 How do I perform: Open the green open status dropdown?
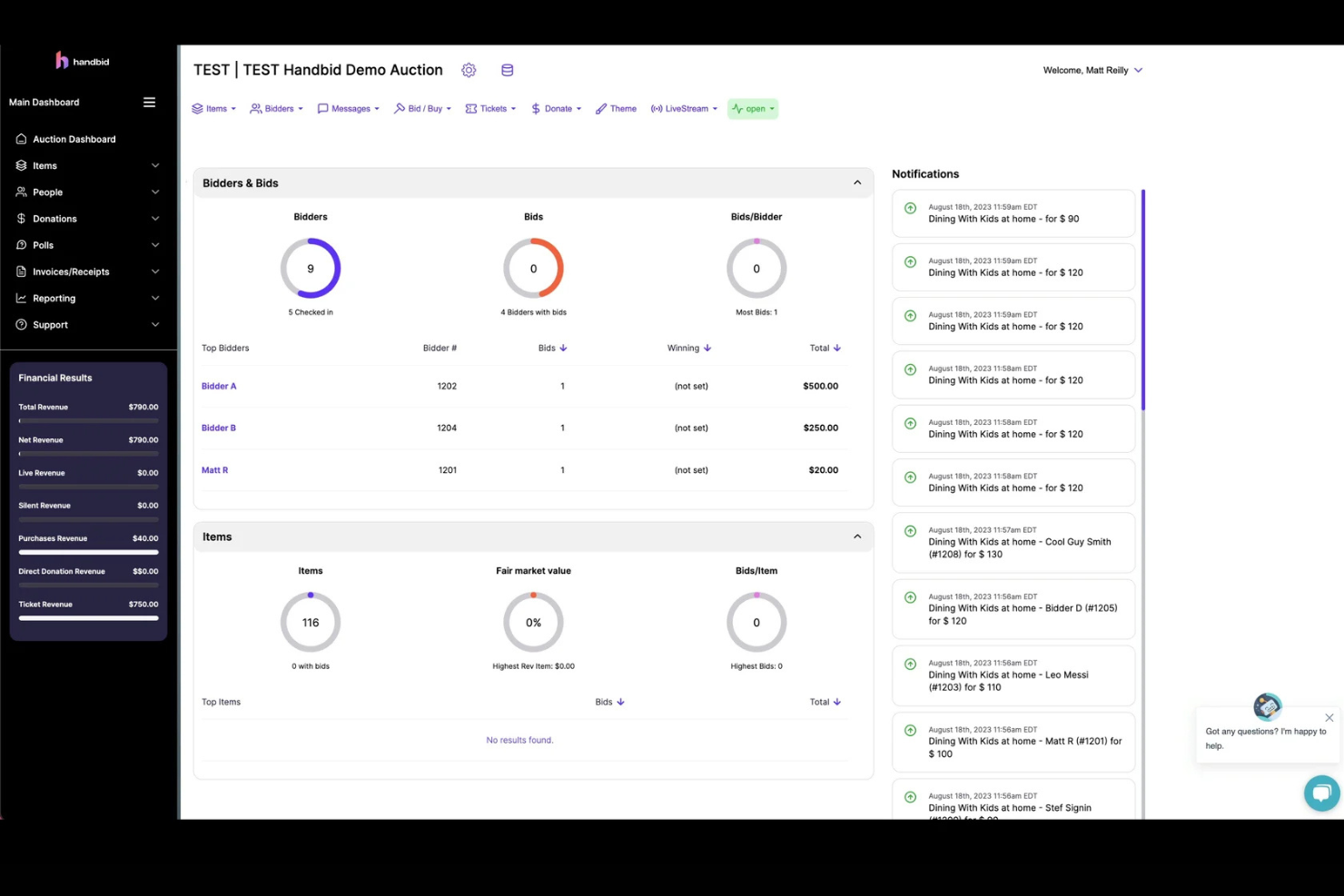(752, 108)
